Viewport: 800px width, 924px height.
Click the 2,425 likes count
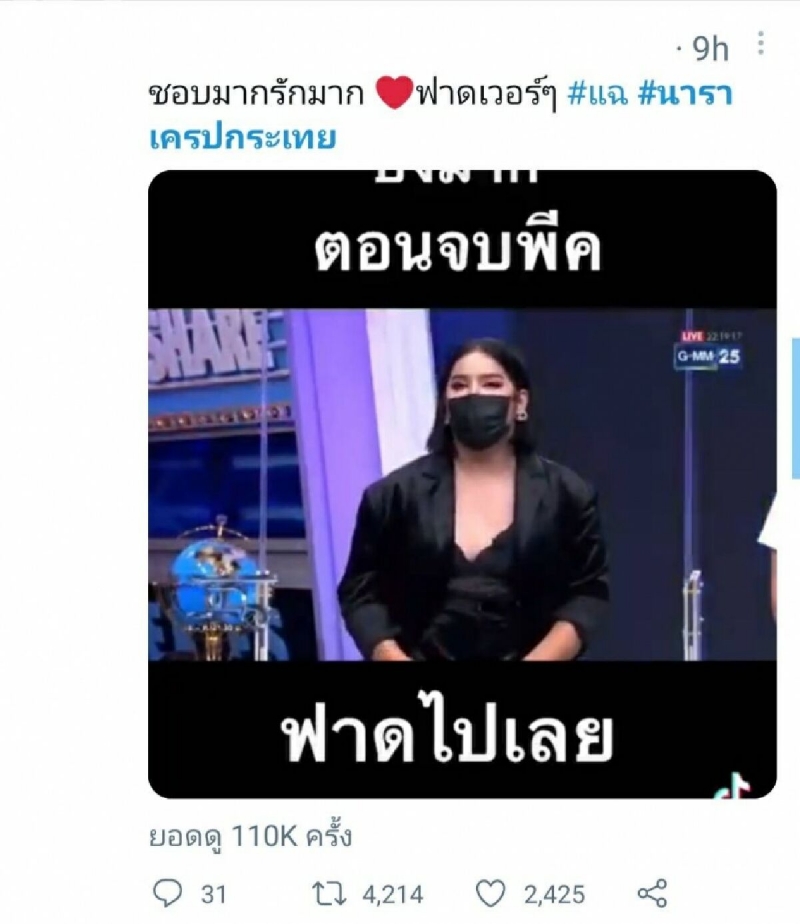click(x=554, y=895)
